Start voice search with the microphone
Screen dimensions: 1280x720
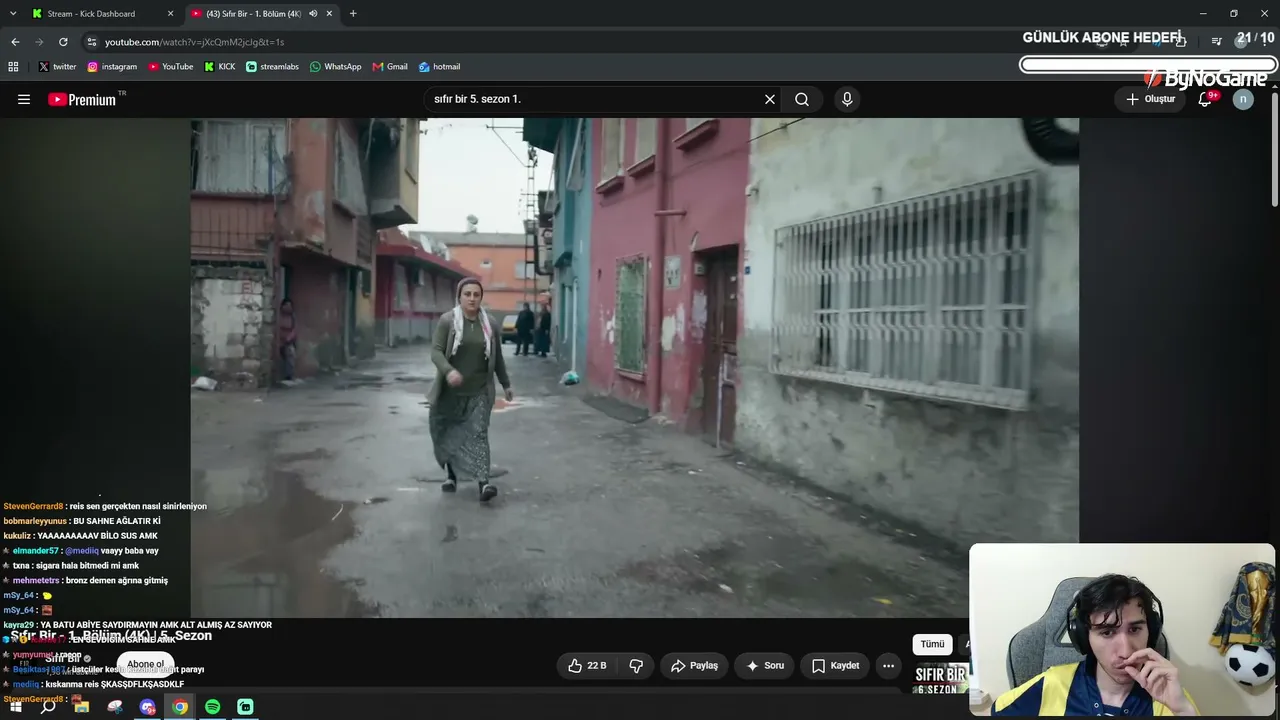[847, 99]
